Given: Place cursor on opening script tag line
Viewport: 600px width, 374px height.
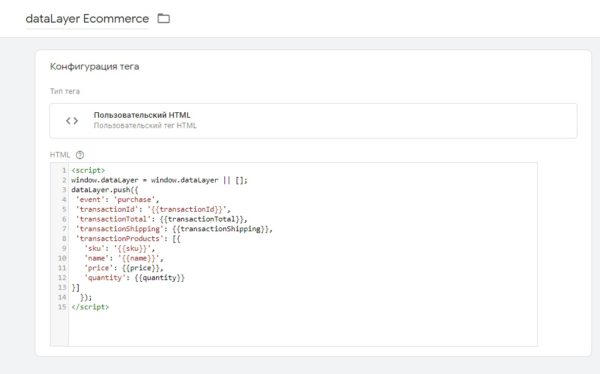Looking at the screenshot, I should point(88,170).
